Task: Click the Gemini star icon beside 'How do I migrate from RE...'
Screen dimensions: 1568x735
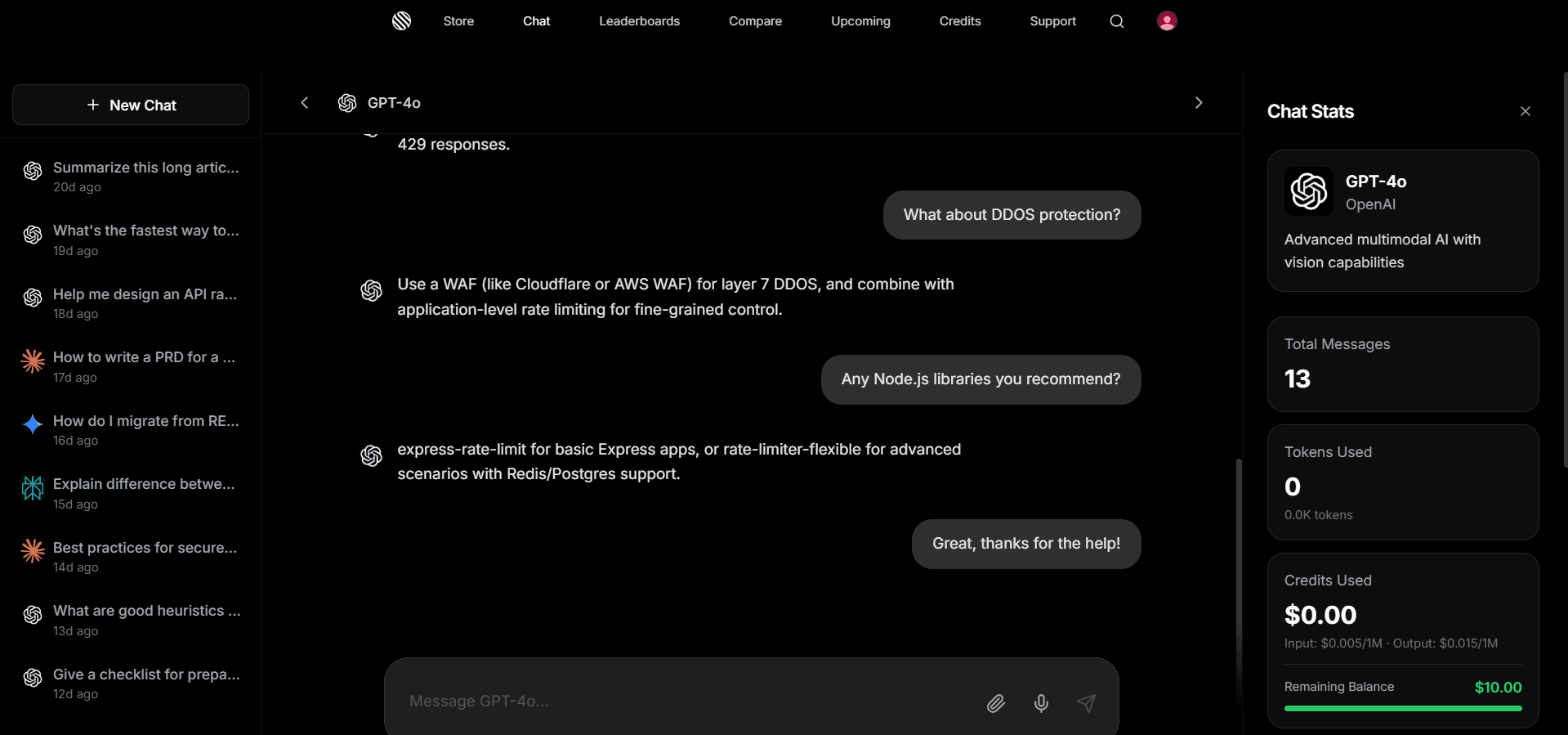Action: pos(33,424)
